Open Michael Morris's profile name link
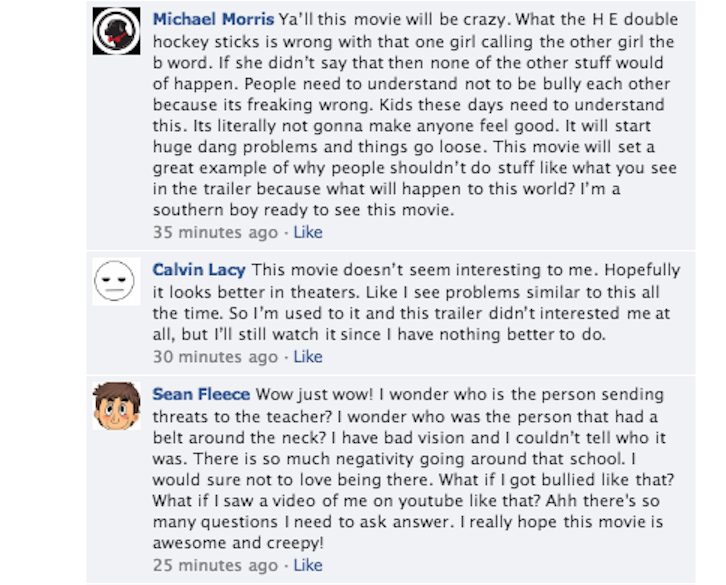 pyautogui.click(x=213, y=20)
